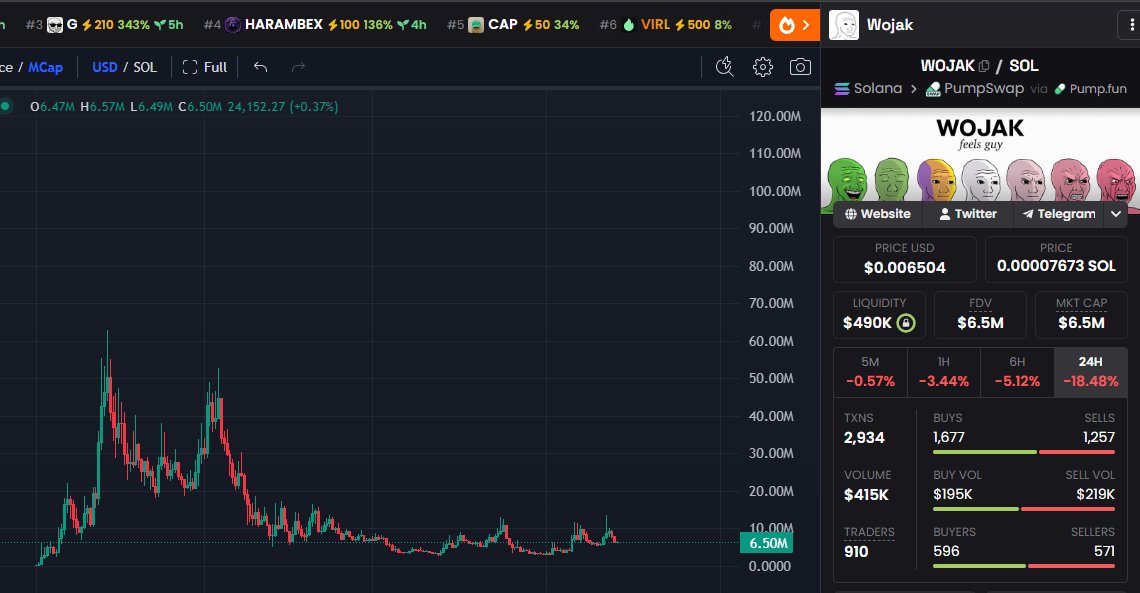The image size is (1140, 593).
Task: Open the token Website link
Action: click(x=878, y=214)
